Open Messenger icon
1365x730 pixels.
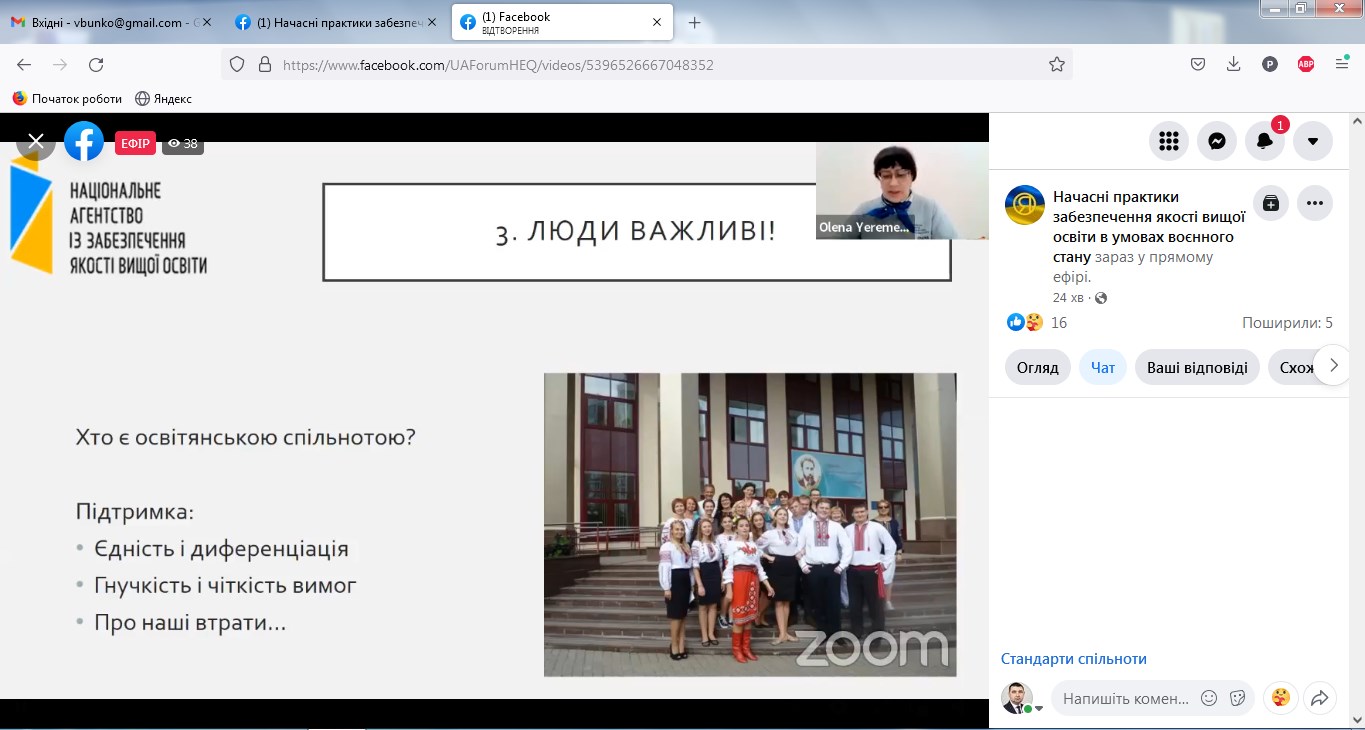click(x=1217, y=141)
